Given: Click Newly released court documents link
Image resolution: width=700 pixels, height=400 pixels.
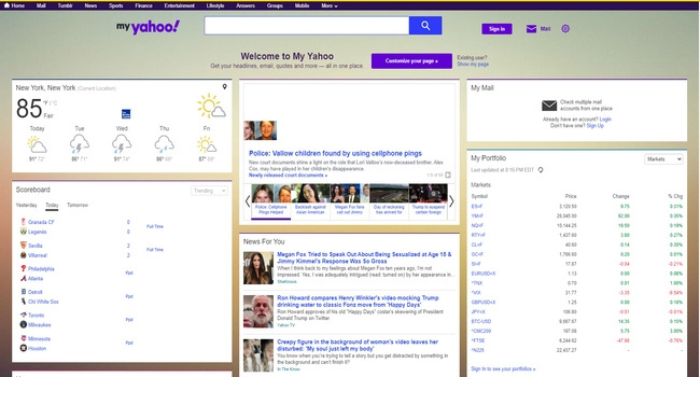Looking at the screenshot, I should pos(288,175).
